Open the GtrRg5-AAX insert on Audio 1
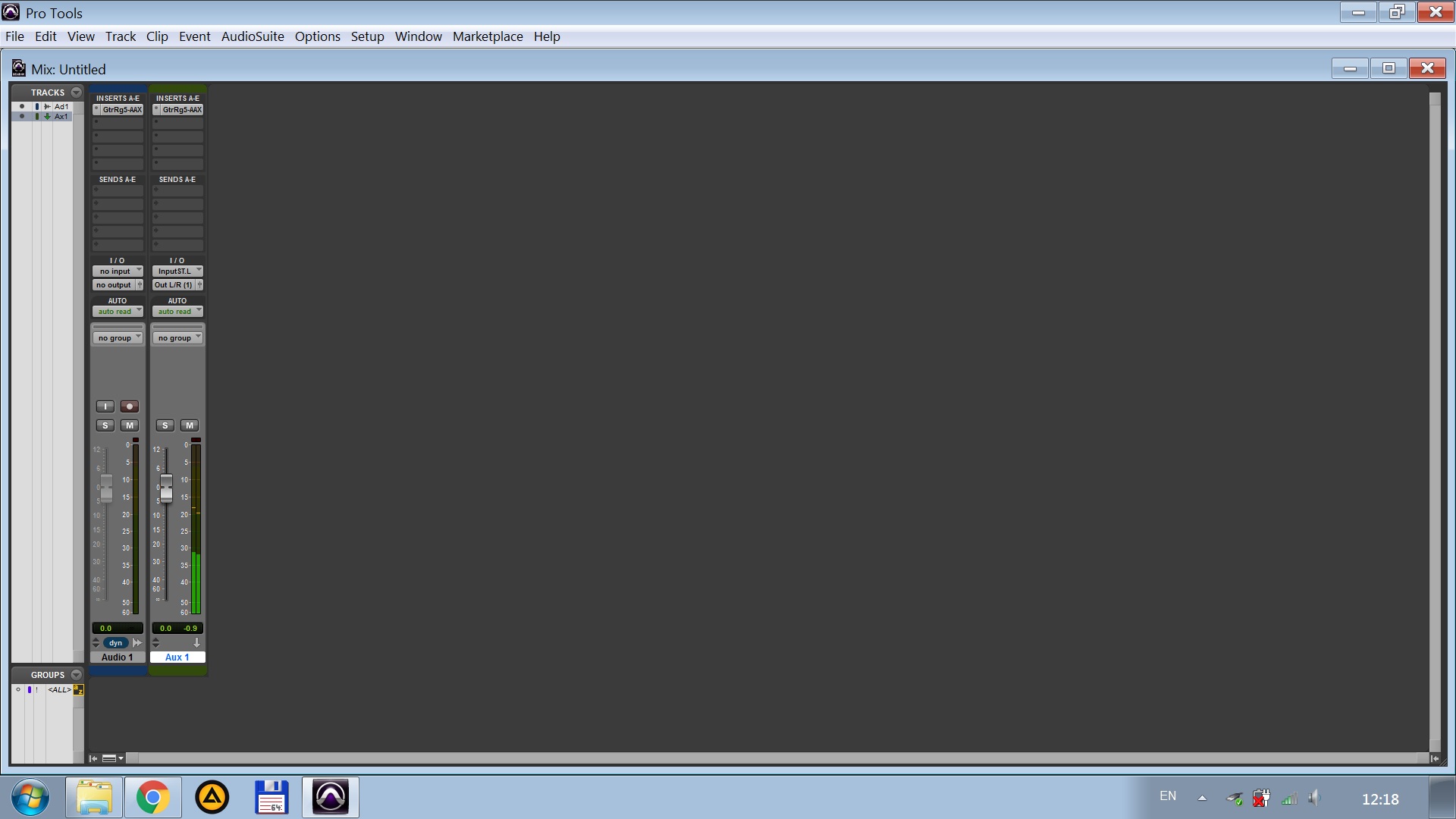Viewport: 1456px width, 819px height. pyautogui.click(x=121, y=110)
